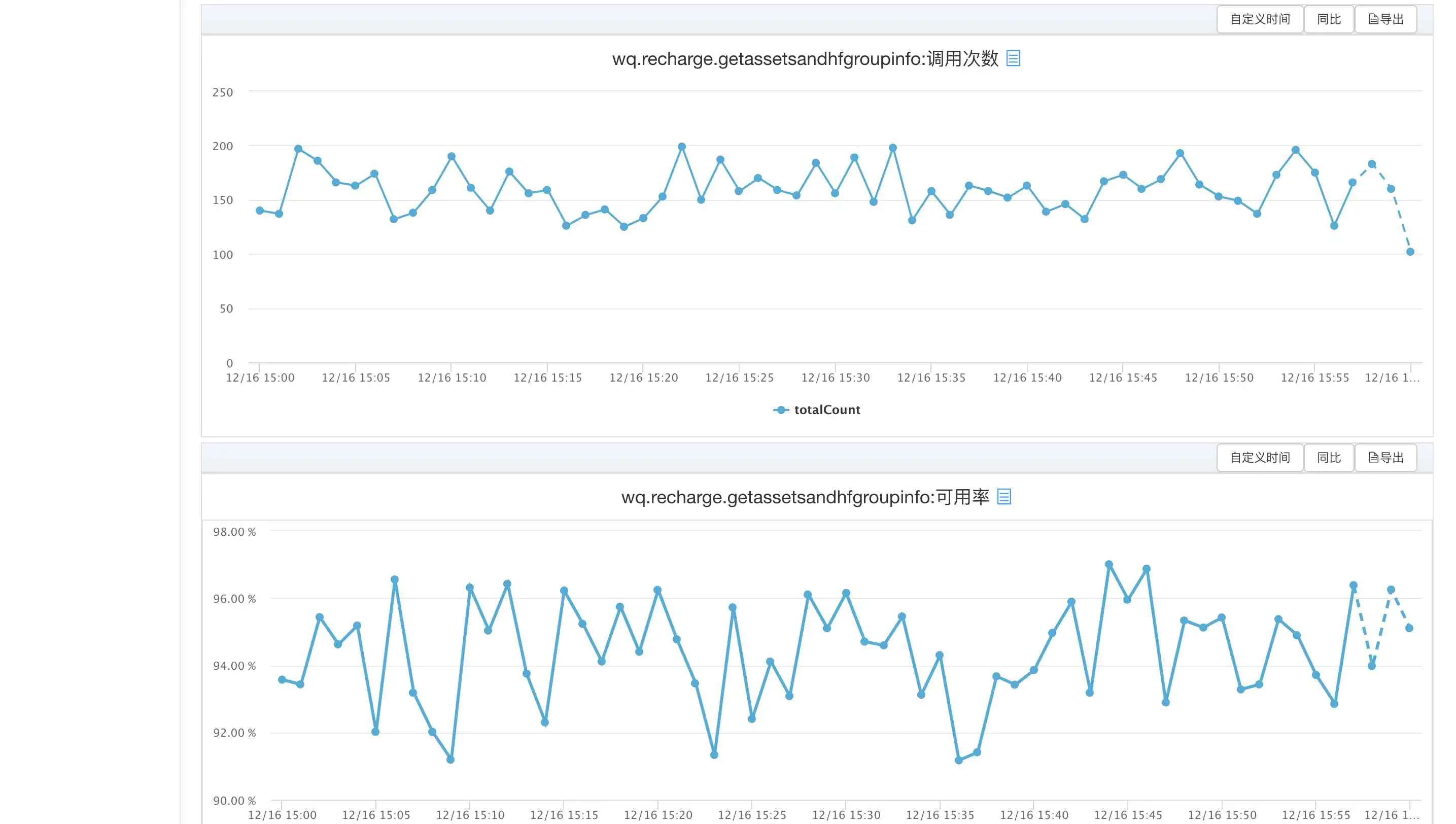Click the 12/16 15:45 axis label in bottom chart
The height and width of the screenshot is (824, 1456).
pyautogui.click(x=1128, y=815)
